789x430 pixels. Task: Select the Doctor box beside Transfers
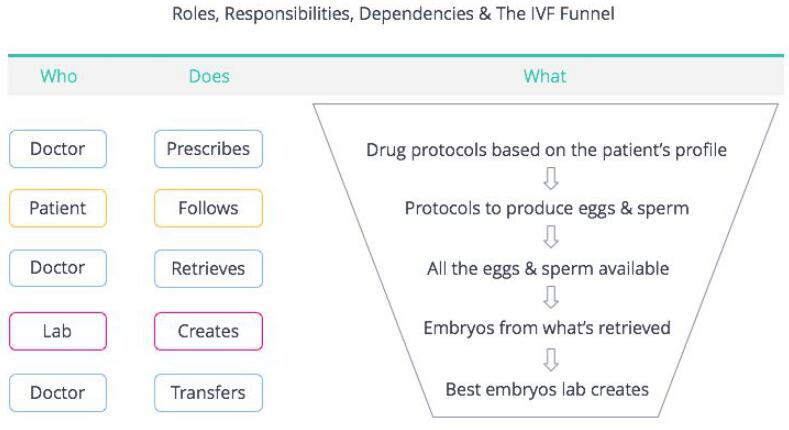click(58, 393)
